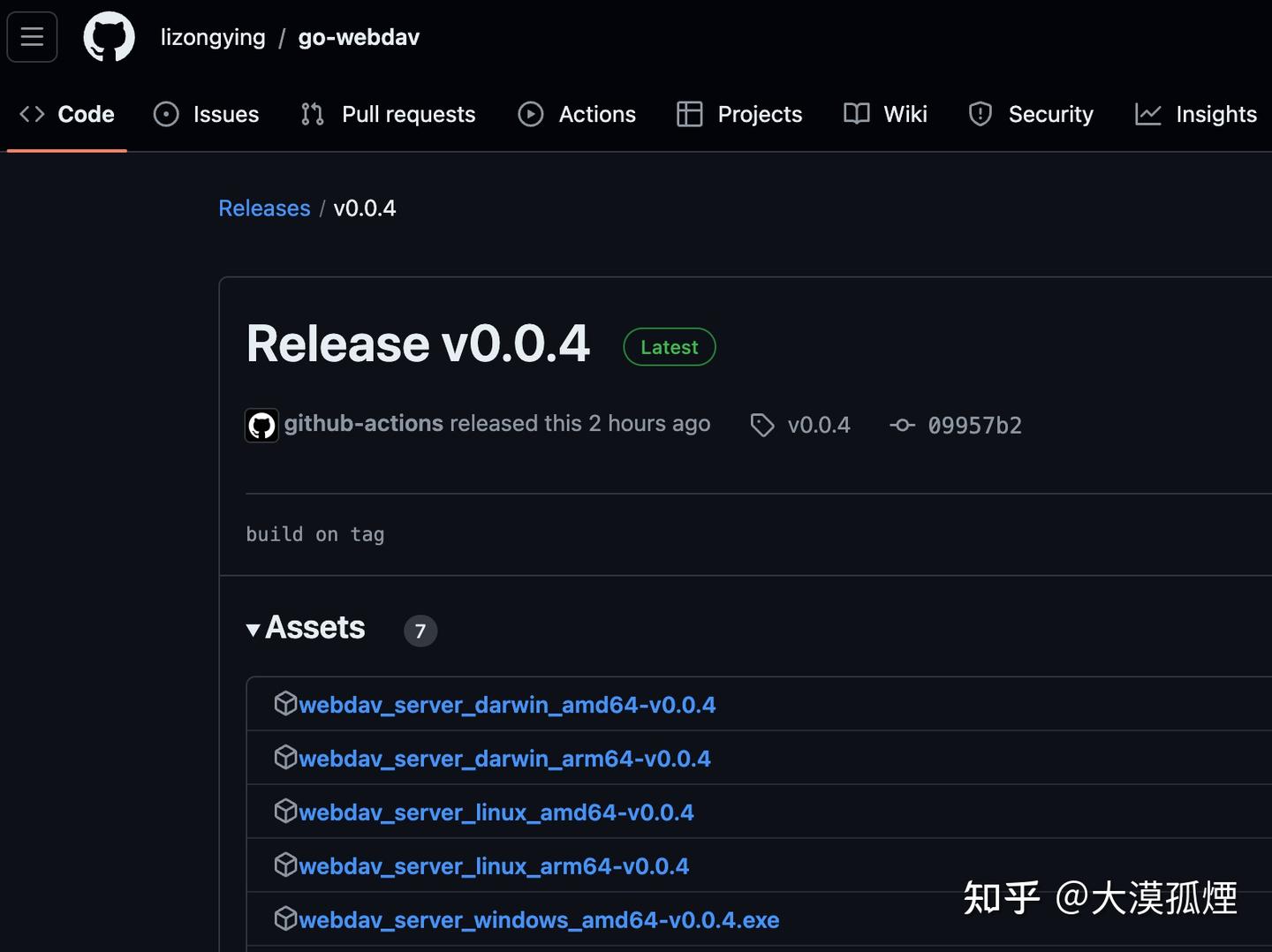Click the Code tab angle-brackets icon
Image resolution: width=1272 pixels, height=952 pixels.
tap(32, 114)
